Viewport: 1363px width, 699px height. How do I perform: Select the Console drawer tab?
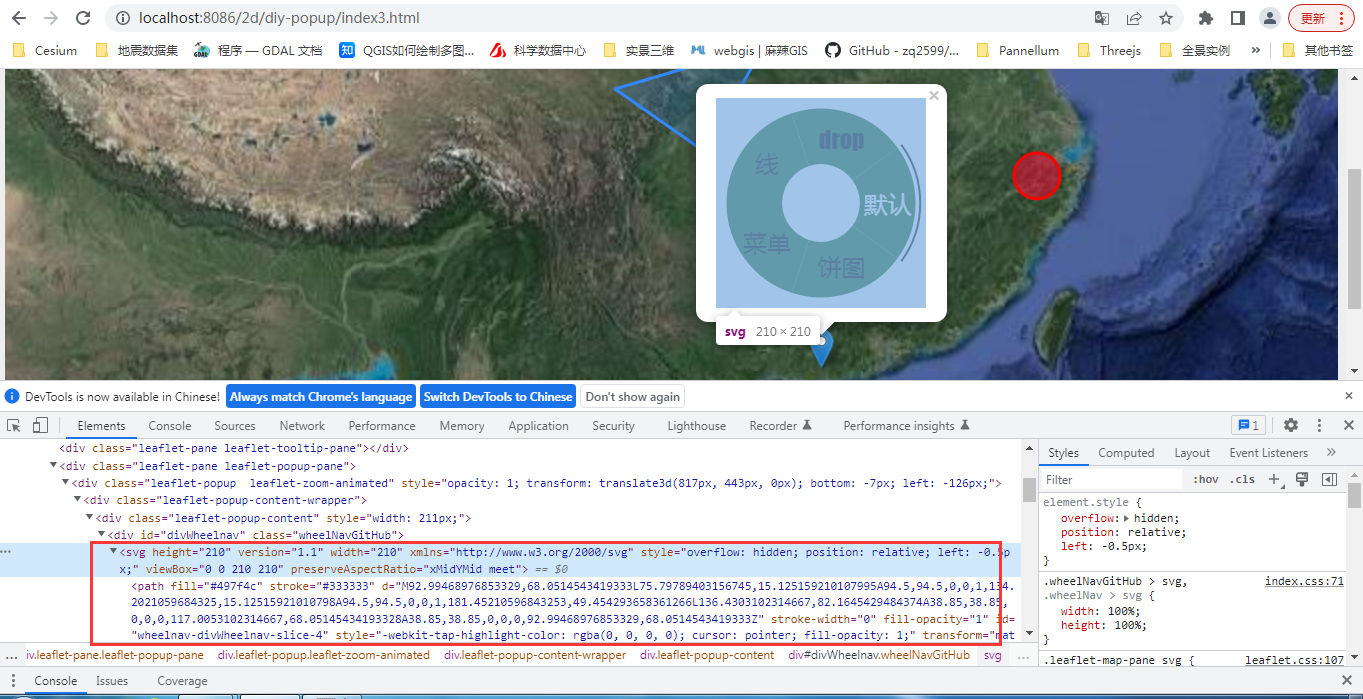(56, 681)
